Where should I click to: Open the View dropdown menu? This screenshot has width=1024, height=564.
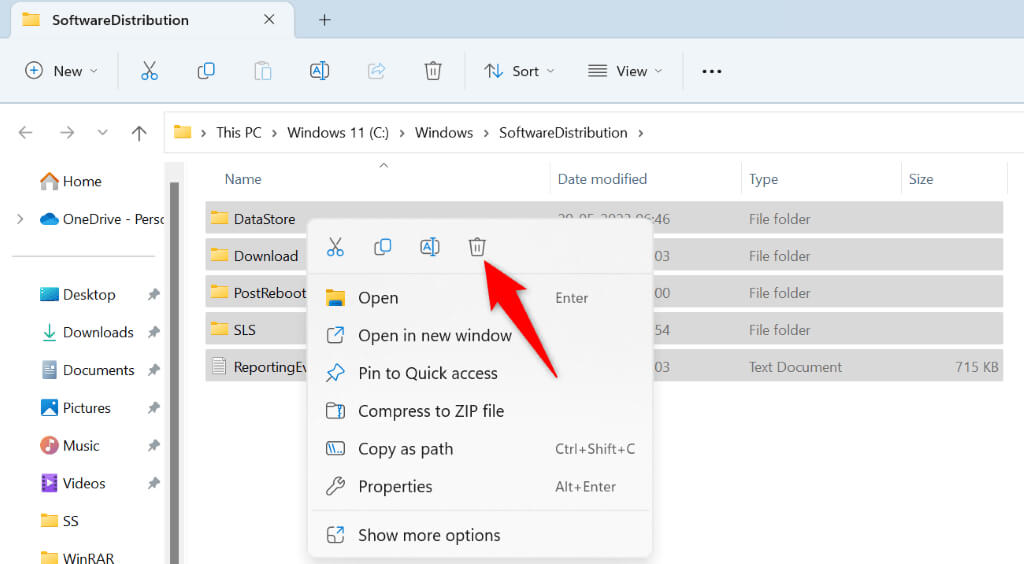click(x=625, y=71)
